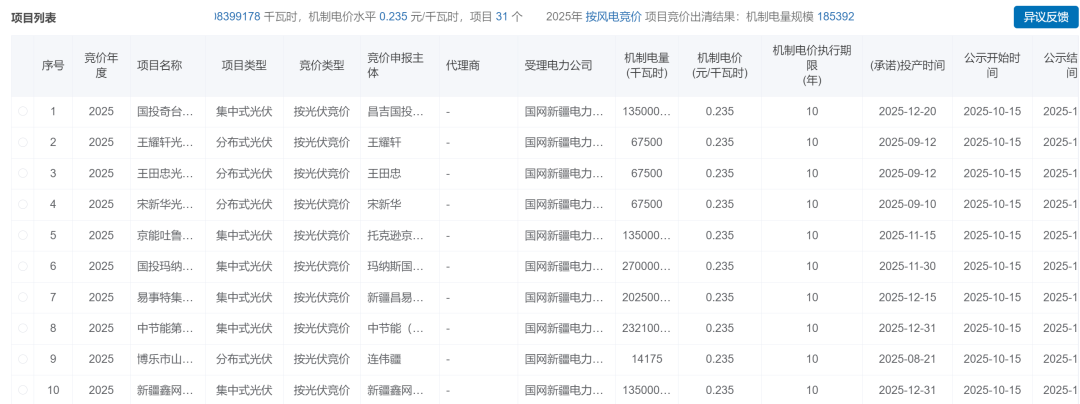1080x404 pixels.
Task: Click the 项目列表 title
Action: (x=33, y=18)
